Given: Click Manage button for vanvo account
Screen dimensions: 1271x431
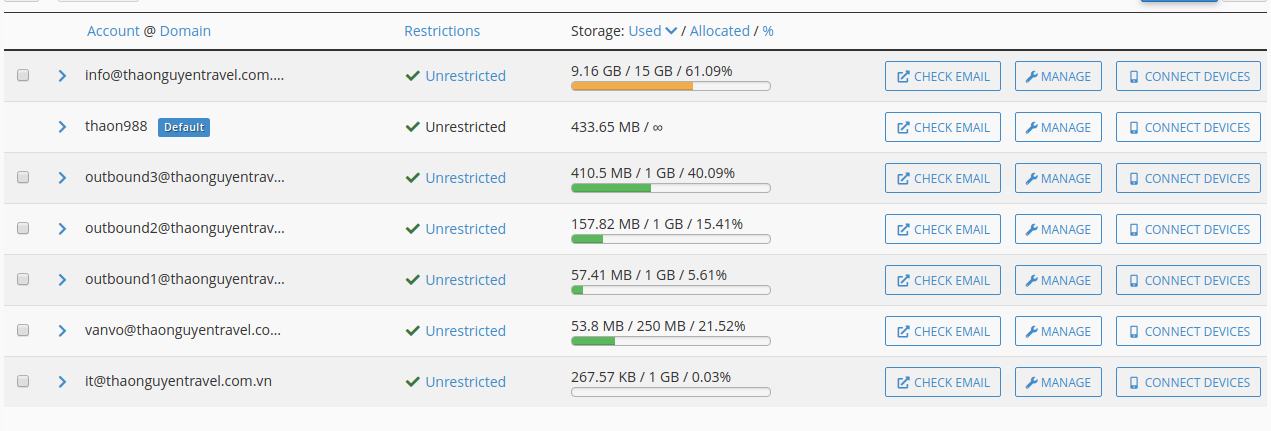Looking at the screenshot, I should [x=1059, y=331].
